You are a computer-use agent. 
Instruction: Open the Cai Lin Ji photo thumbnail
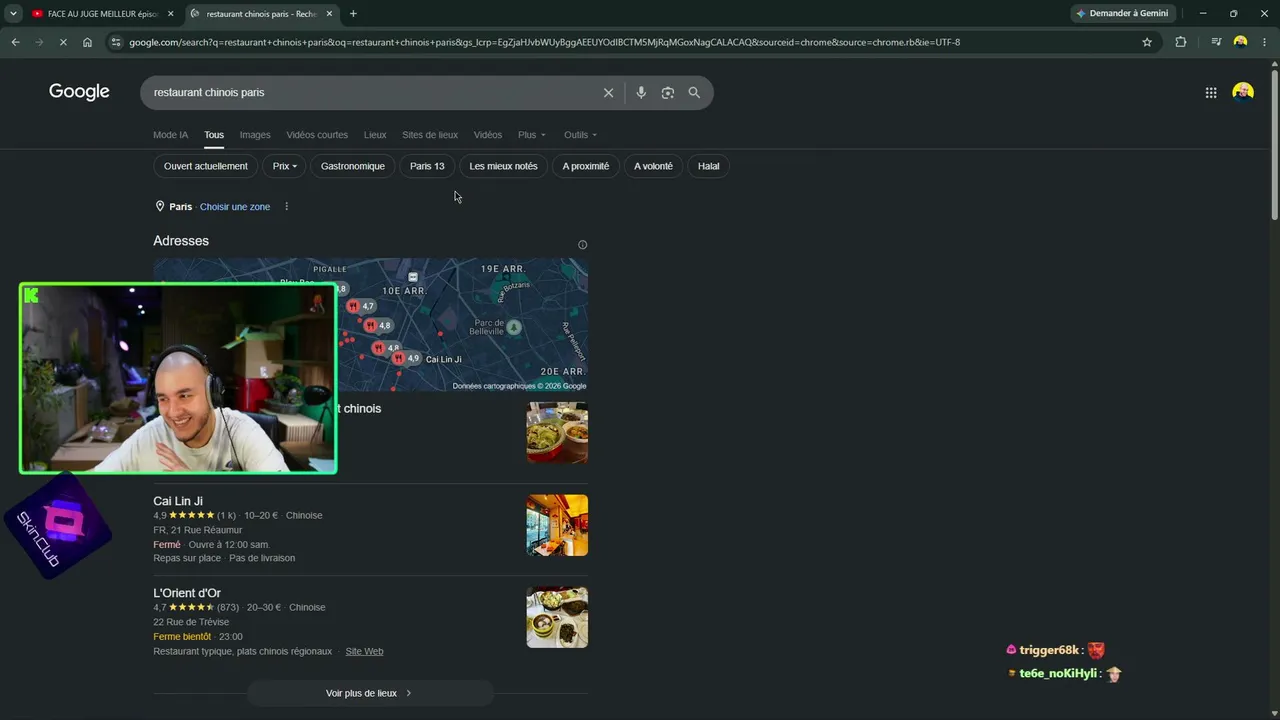(557, 525)
